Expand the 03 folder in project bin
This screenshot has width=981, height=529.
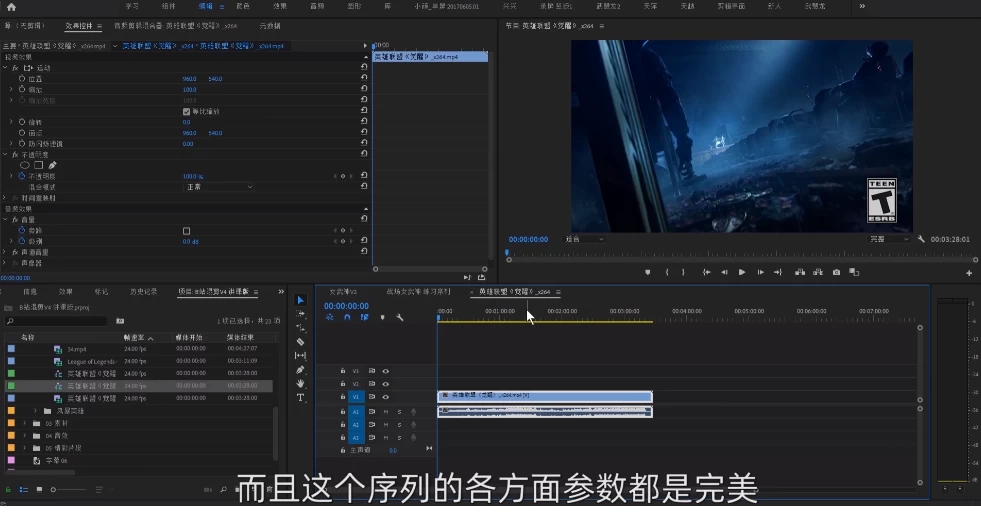tap(24, 423)
